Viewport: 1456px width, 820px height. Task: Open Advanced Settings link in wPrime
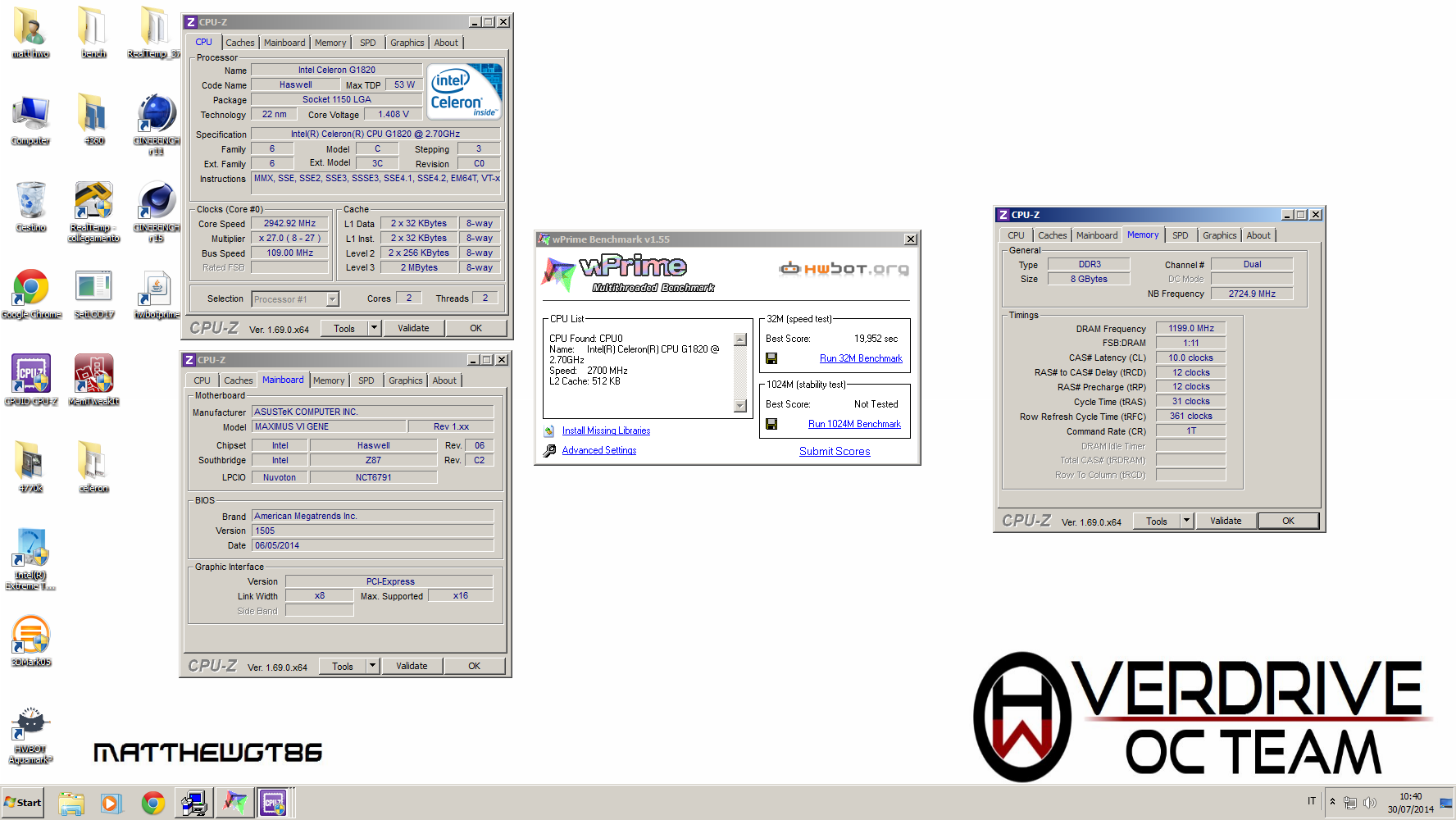click(x=599, y=450)
